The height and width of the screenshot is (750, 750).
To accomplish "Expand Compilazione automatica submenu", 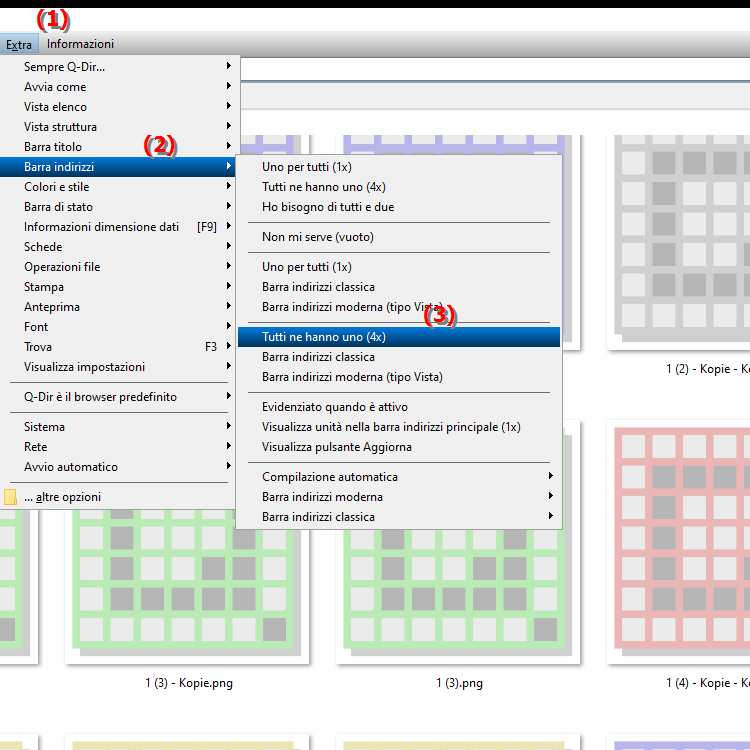I will (398, 477).
